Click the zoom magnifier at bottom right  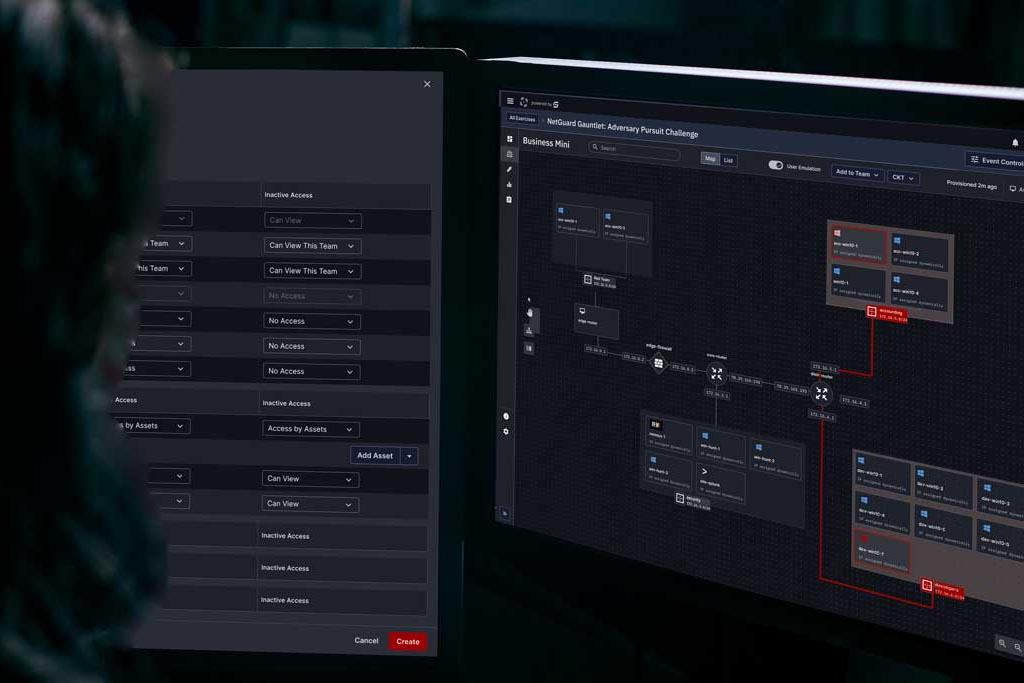pos(1002,644)
